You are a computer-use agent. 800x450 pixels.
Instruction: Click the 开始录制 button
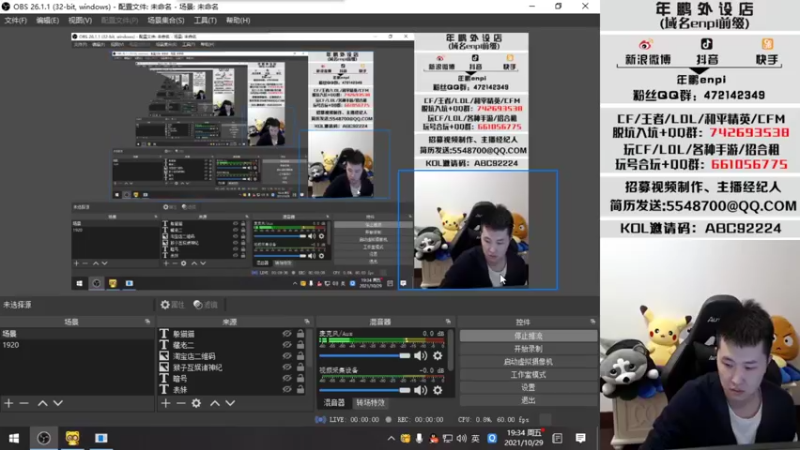click(528, 348)
